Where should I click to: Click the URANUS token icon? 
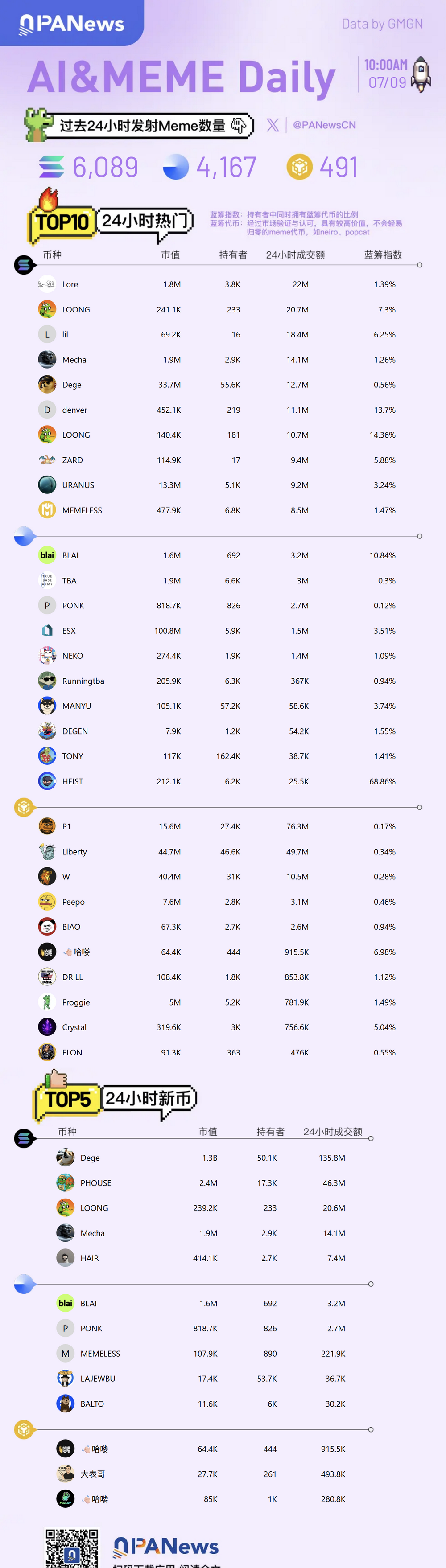tap(47, 484)
